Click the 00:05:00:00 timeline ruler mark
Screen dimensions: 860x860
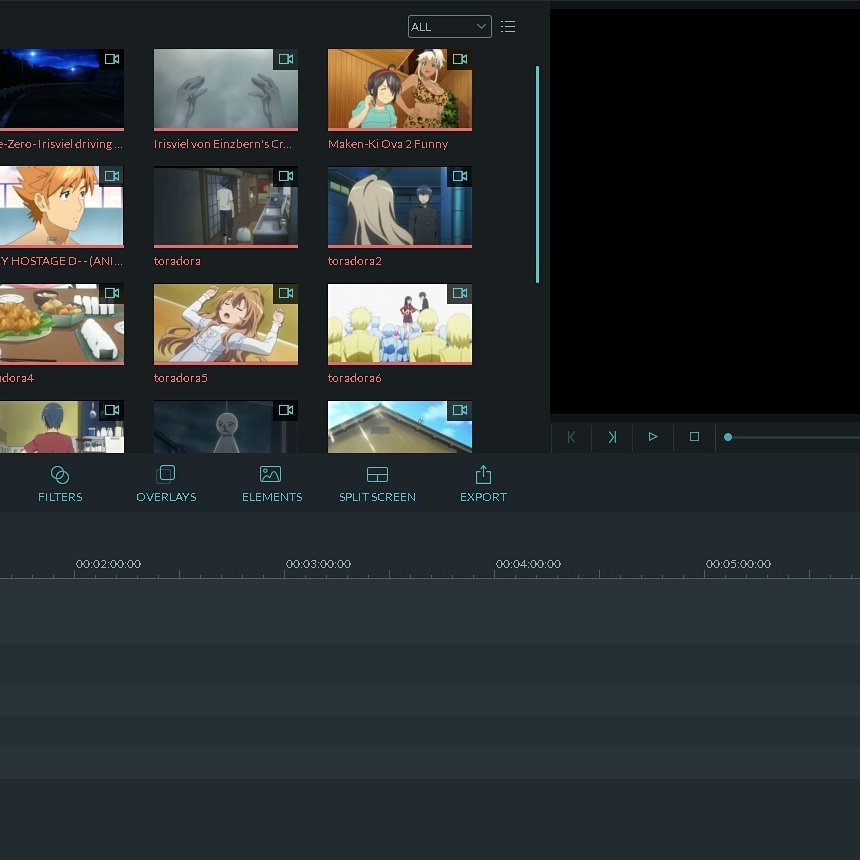[738, 564]
